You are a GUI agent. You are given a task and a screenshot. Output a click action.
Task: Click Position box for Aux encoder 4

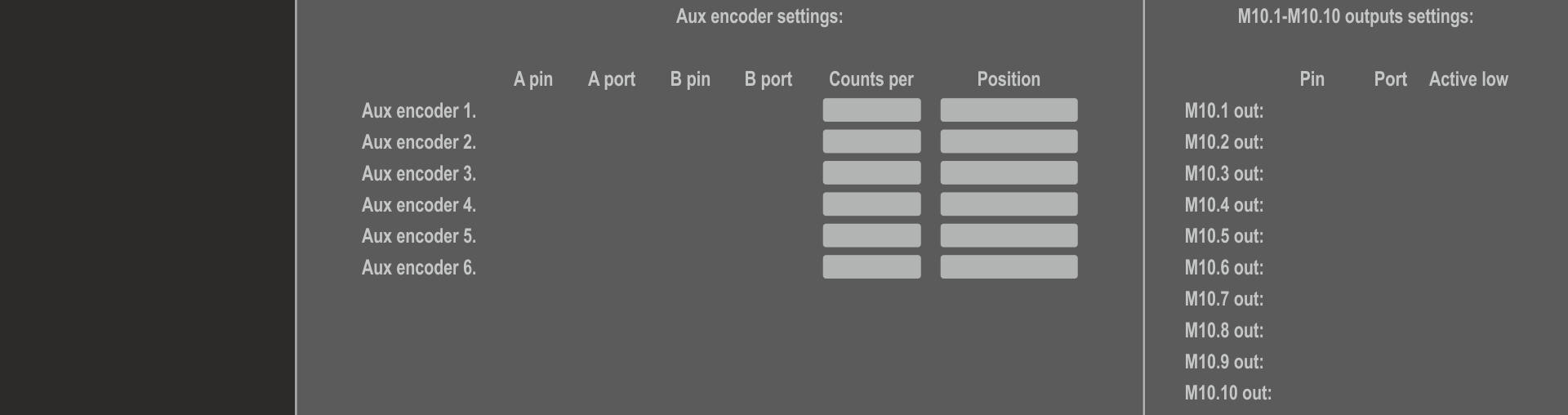tap(1009, 204)
